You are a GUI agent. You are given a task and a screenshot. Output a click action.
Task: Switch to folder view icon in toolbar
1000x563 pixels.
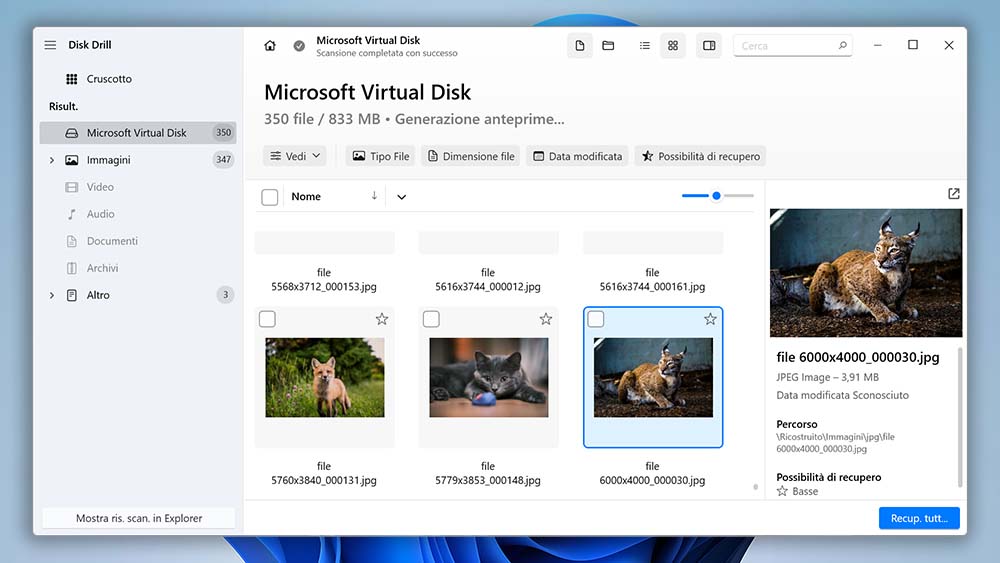tap(608, 45)
